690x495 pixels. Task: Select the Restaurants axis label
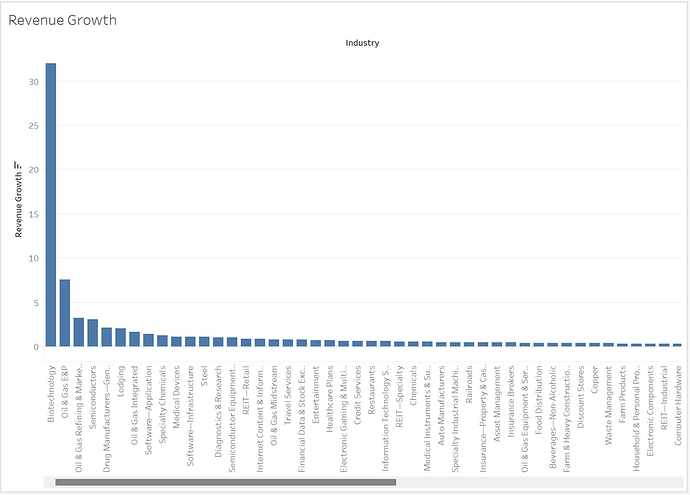[x=372, y=385]
